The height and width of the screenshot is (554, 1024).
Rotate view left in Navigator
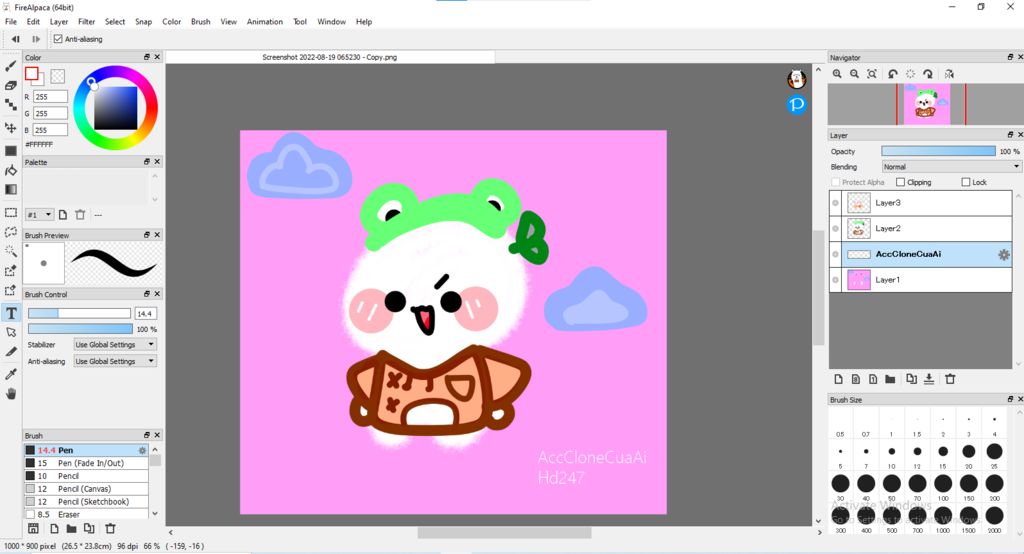click(x=893, y=74)
